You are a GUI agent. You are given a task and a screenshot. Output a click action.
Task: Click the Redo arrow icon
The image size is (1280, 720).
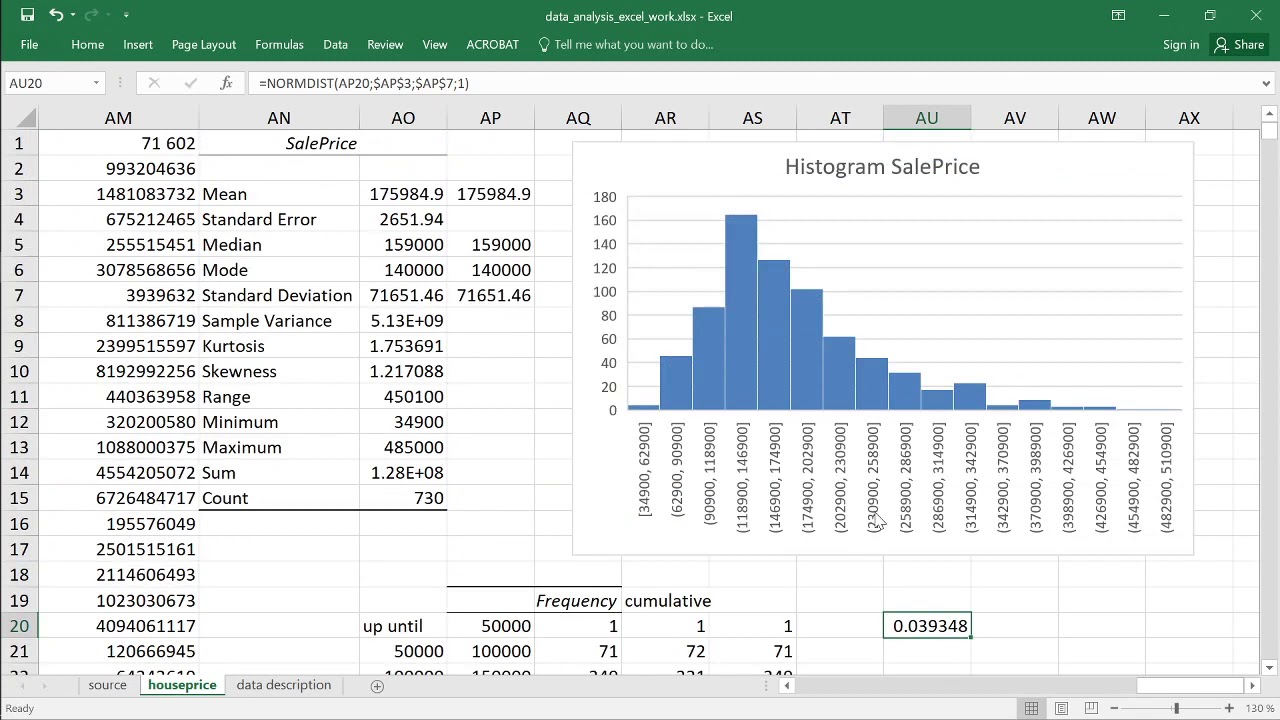(x=91, y=15)
